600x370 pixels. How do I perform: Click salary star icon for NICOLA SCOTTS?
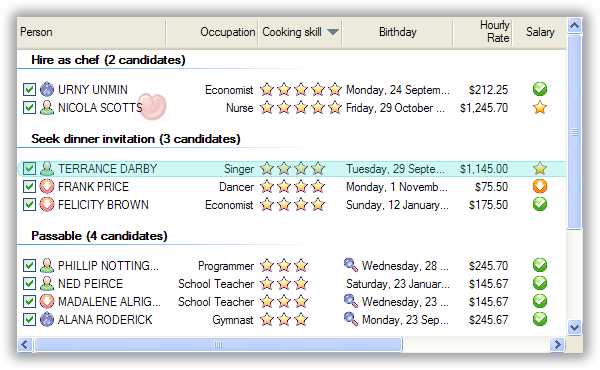point(540,108)
